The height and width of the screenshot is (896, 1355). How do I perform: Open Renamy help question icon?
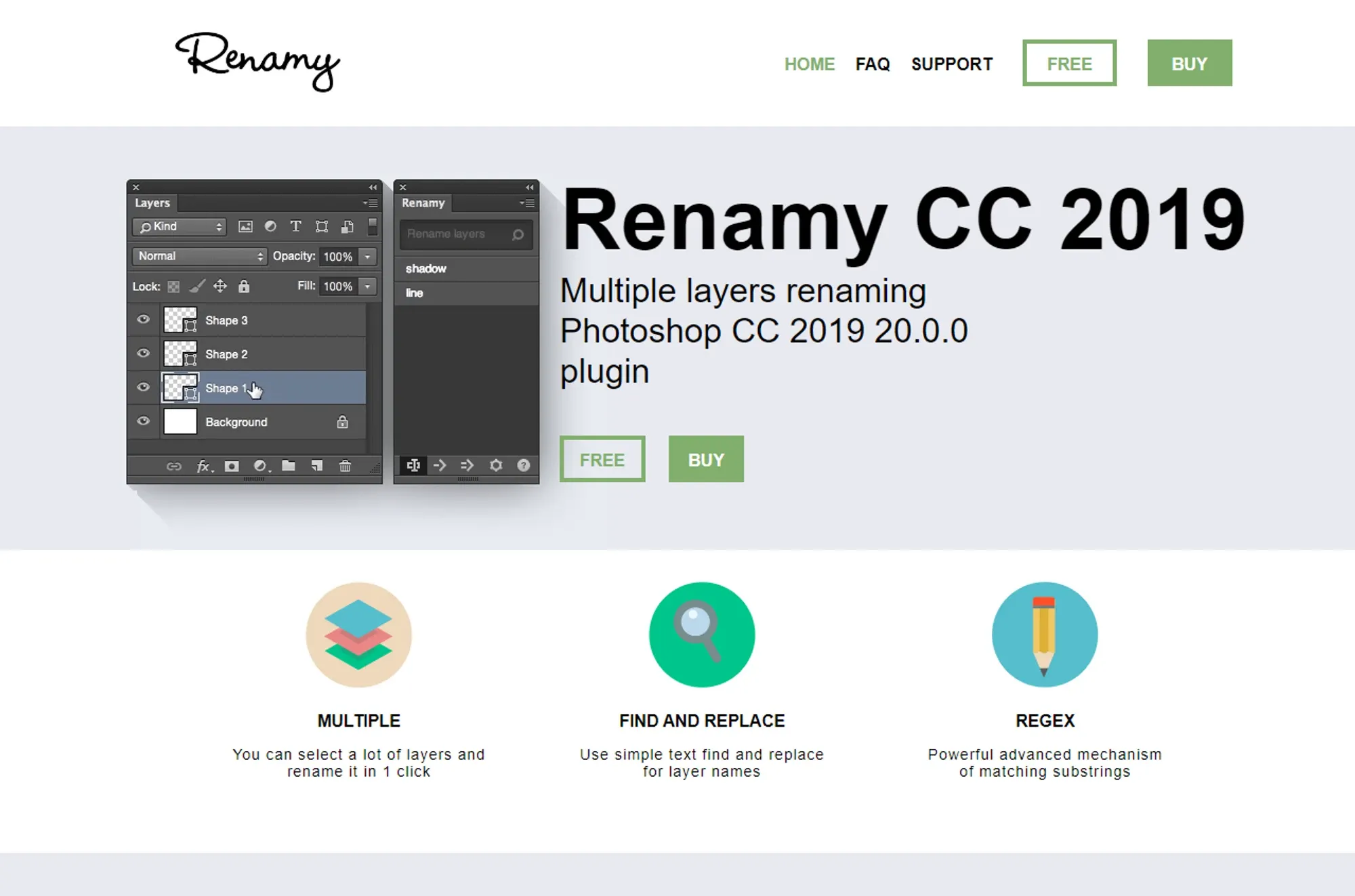[x=524, y=465]
